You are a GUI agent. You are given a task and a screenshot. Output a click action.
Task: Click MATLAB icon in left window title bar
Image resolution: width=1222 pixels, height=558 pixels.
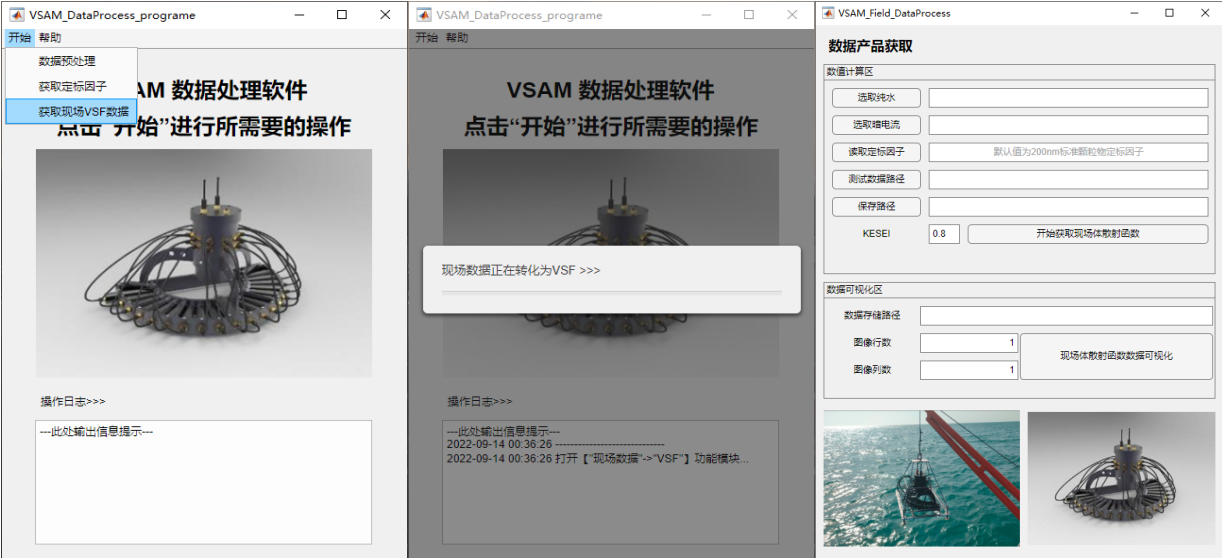[x=17, y=15]
